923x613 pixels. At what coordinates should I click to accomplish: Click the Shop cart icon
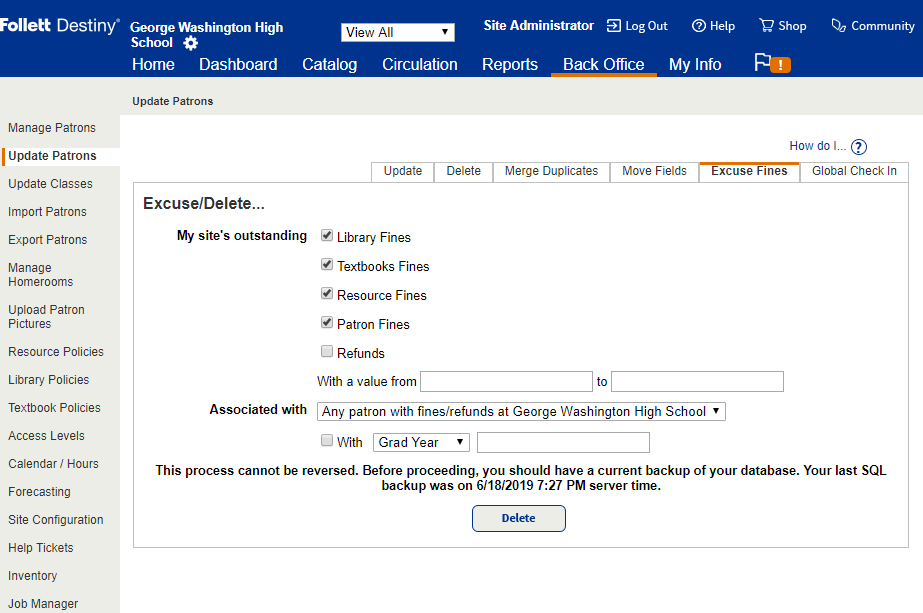(x=767, y=26)
